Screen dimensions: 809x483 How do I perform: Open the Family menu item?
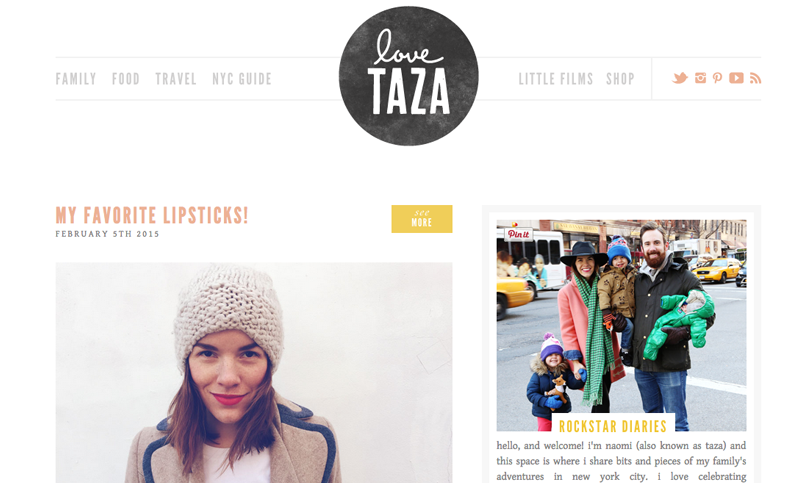pos(76,79)
